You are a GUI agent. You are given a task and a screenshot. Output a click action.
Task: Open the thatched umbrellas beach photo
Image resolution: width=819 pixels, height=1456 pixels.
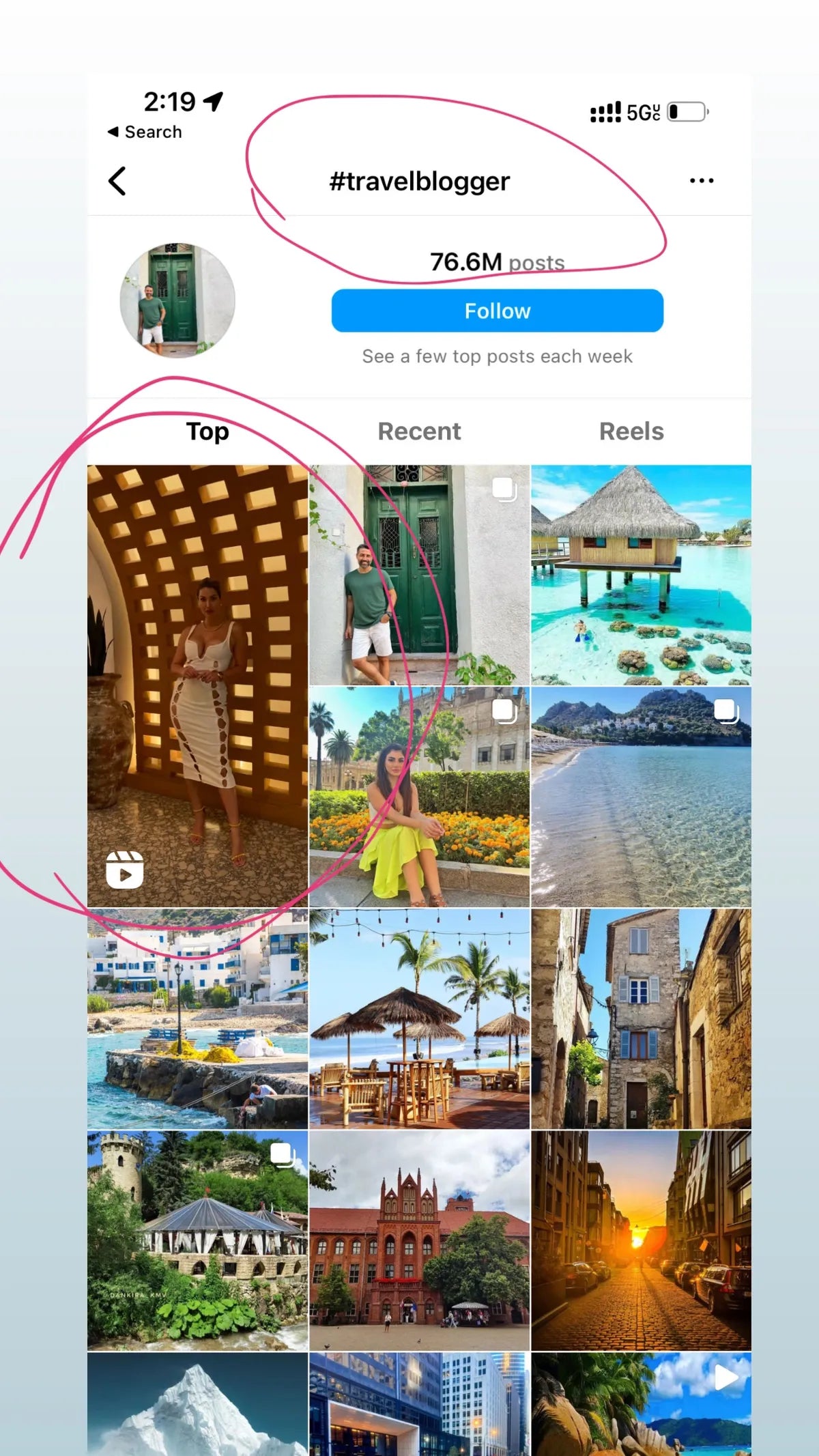(419, 1018)
